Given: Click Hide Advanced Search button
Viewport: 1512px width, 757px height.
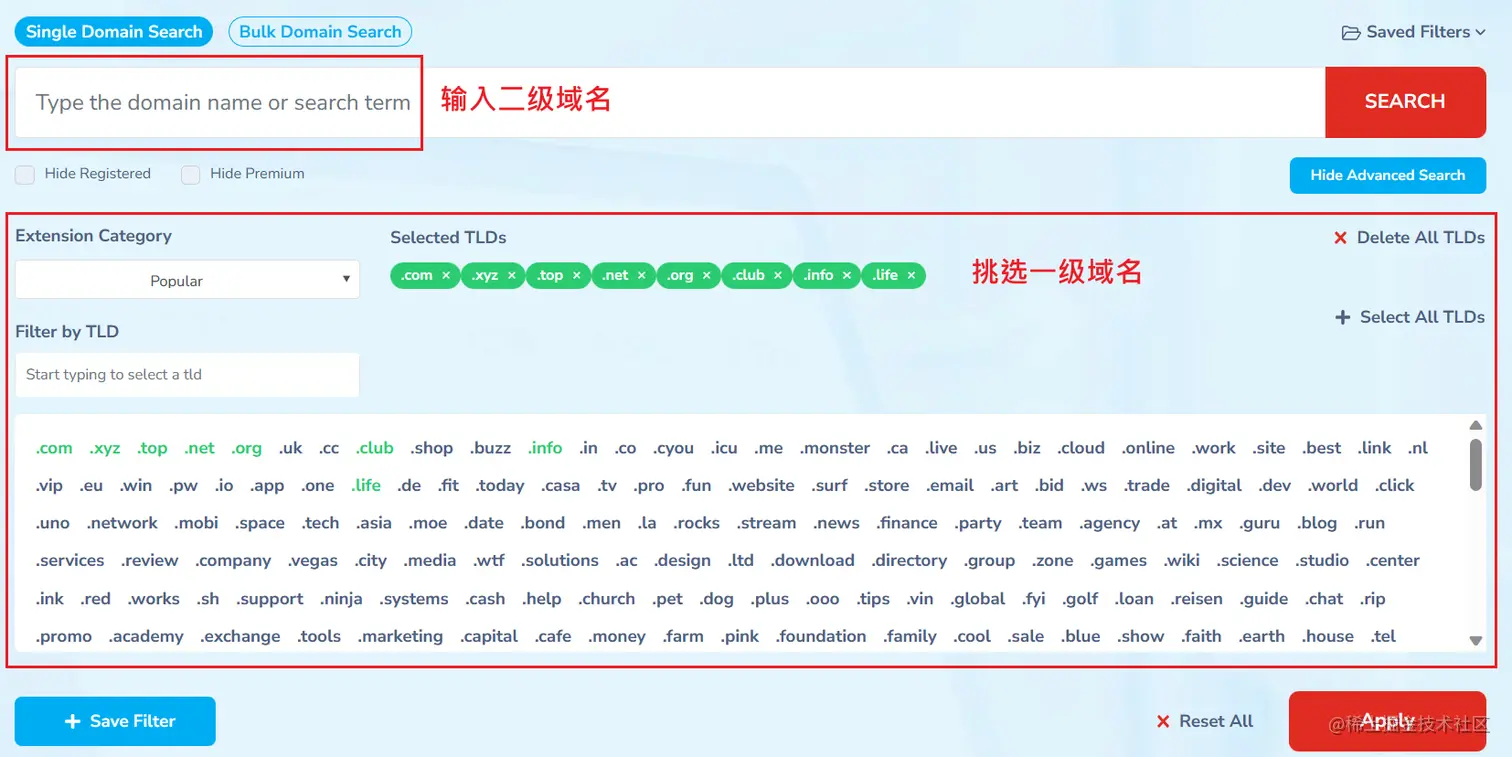Looking at the screenshot, I should (x=1388, y=175).
